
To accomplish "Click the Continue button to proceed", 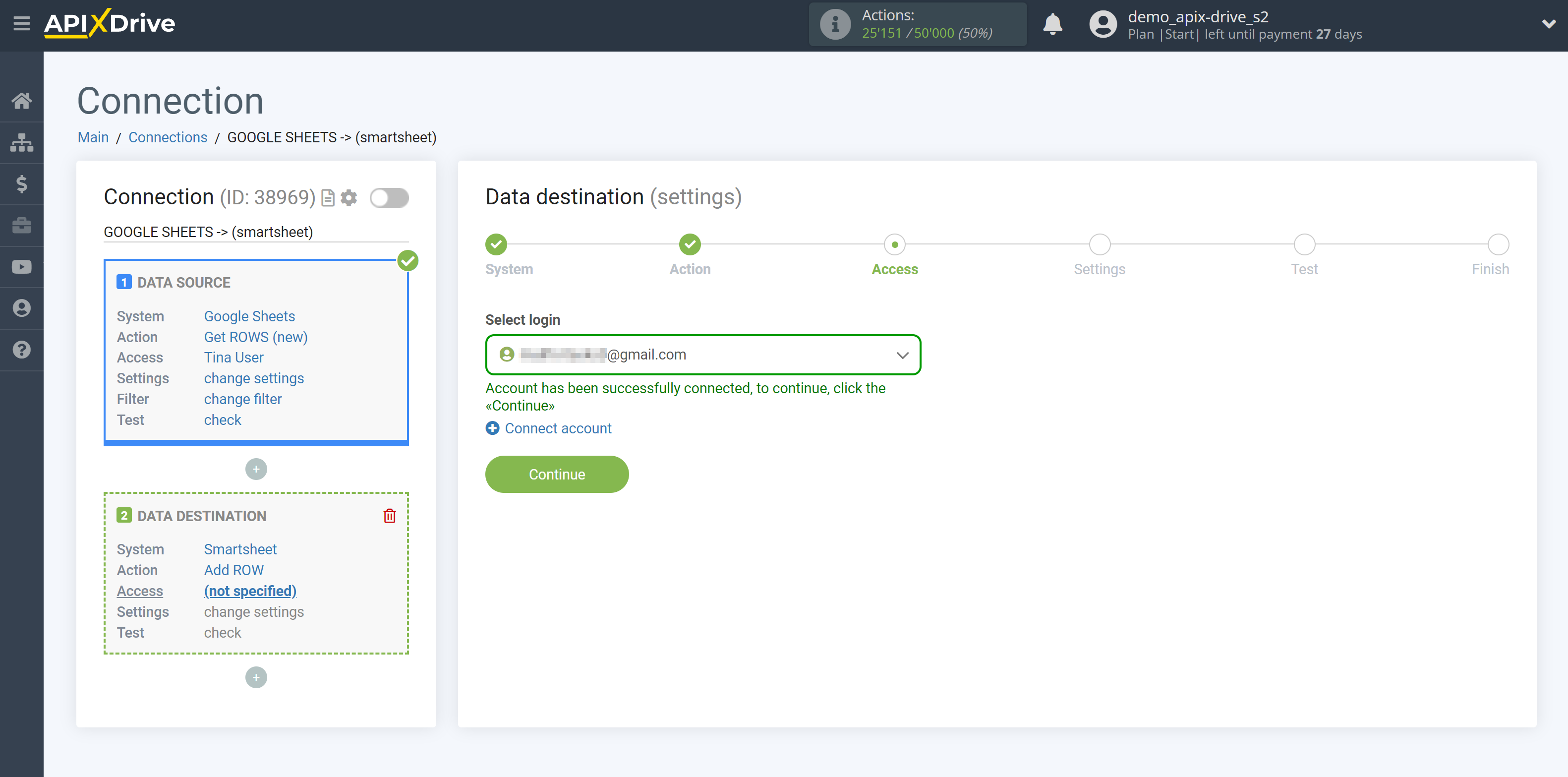I will [557, 475].
